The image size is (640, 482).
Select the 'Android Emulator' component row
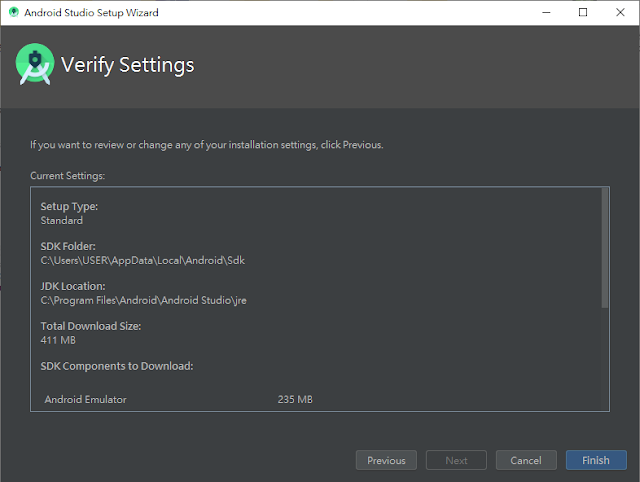[x=178, y=399]
